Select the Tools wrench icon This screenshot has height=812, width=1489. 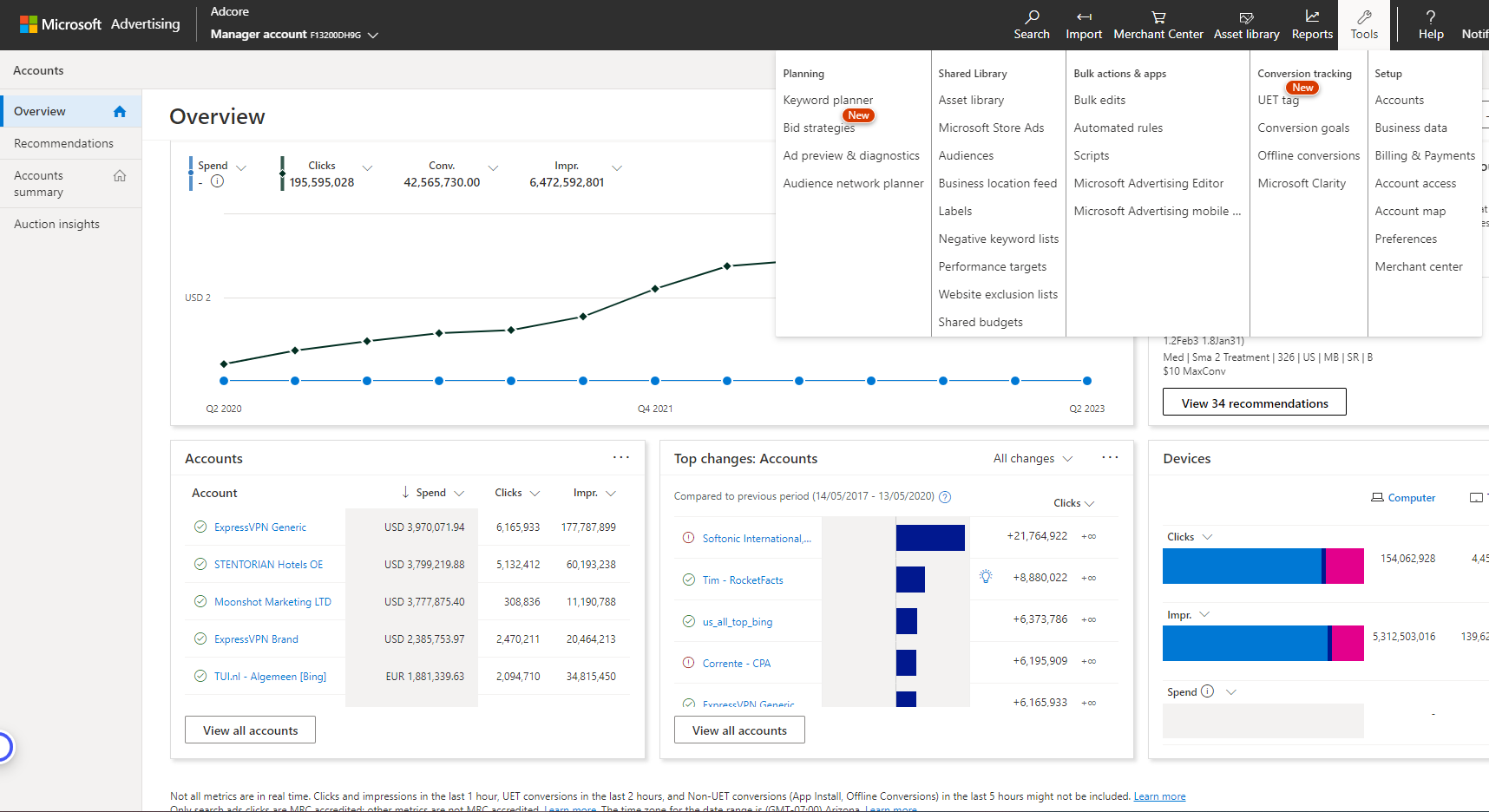[x=1363, y=19]
